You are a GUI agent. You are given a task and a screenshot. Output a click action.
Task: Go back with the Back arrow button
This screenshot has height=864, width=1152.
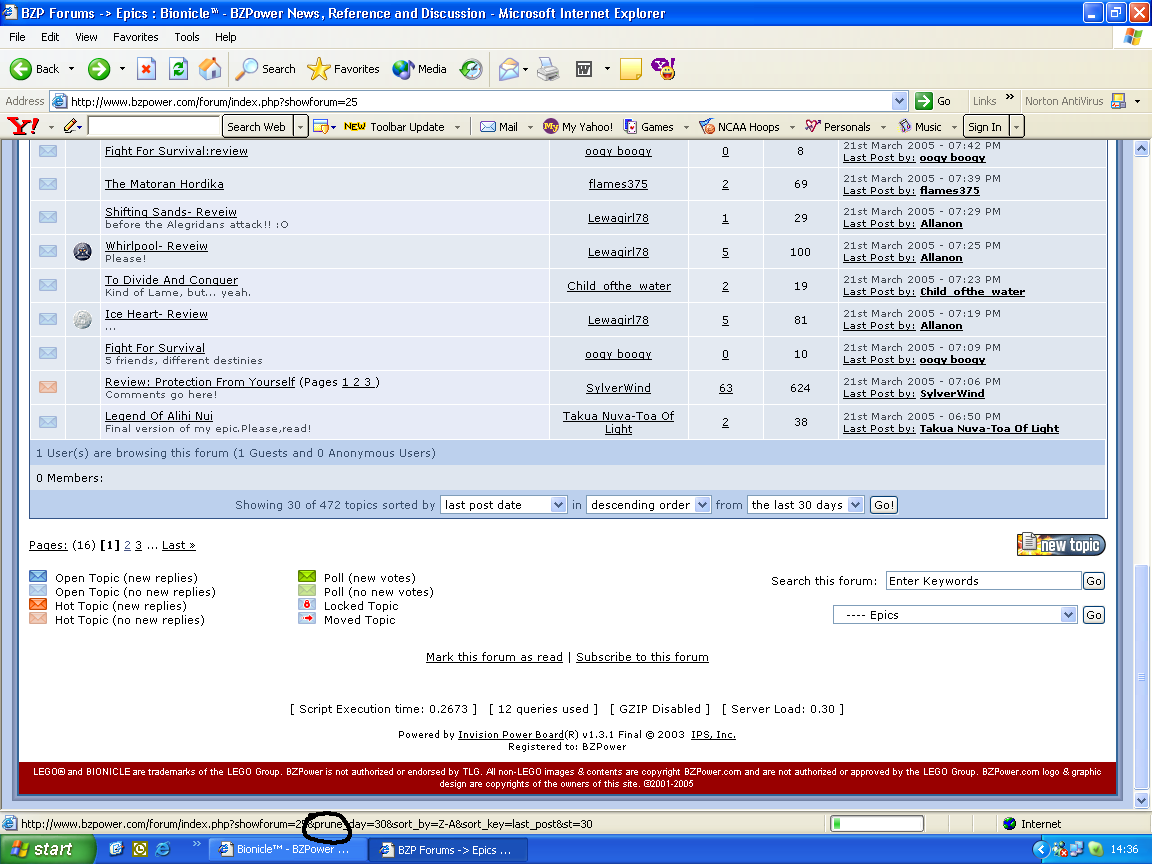35,69
